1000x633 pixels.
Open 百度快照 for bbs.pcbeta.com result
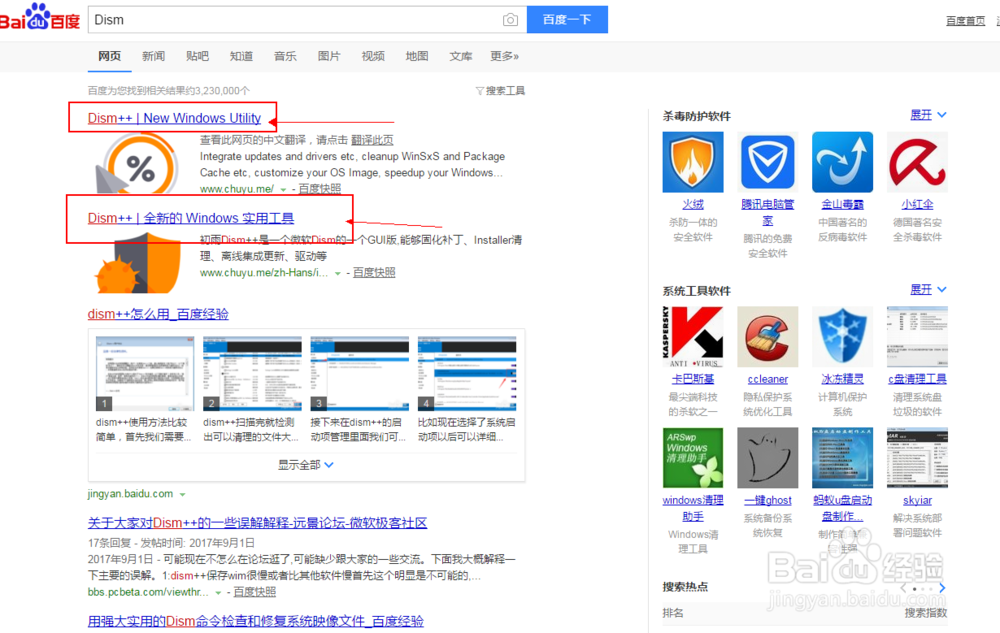pyautogui.click(x=254, y=592)
